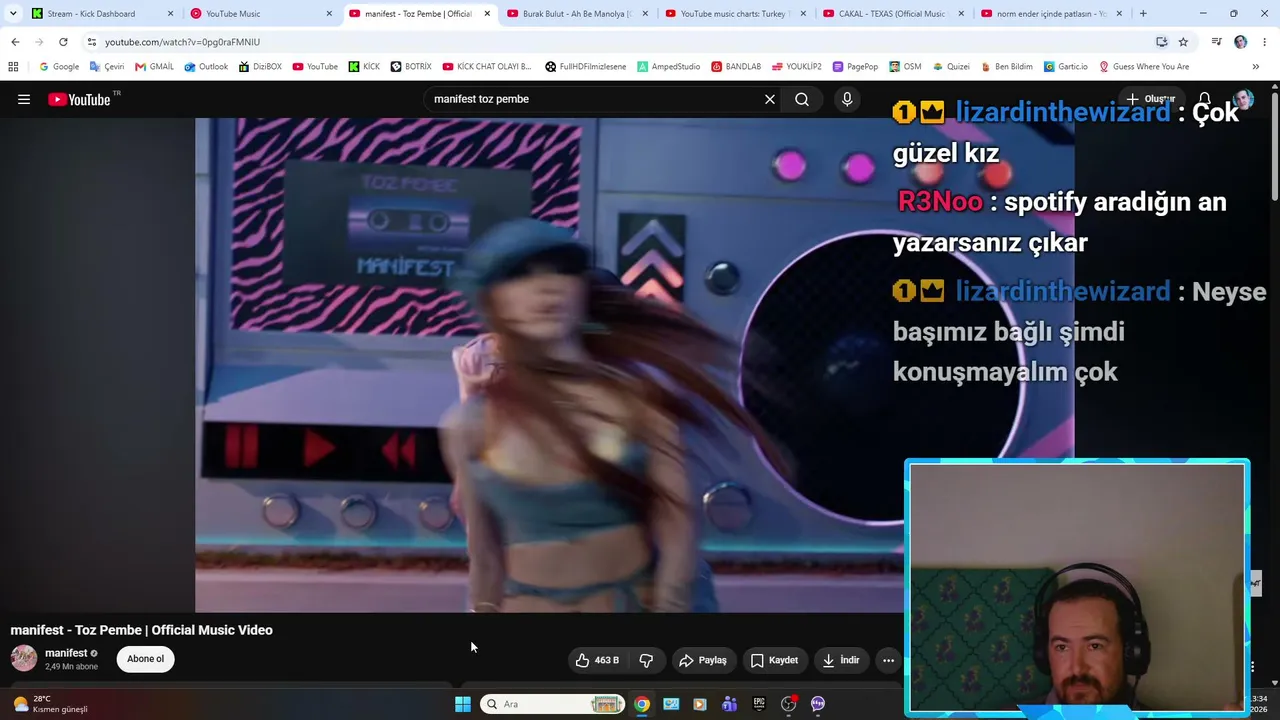
Task: Switch to the Burak Bulut - Ah Be Manolya tab
Action: coord(578,14)
